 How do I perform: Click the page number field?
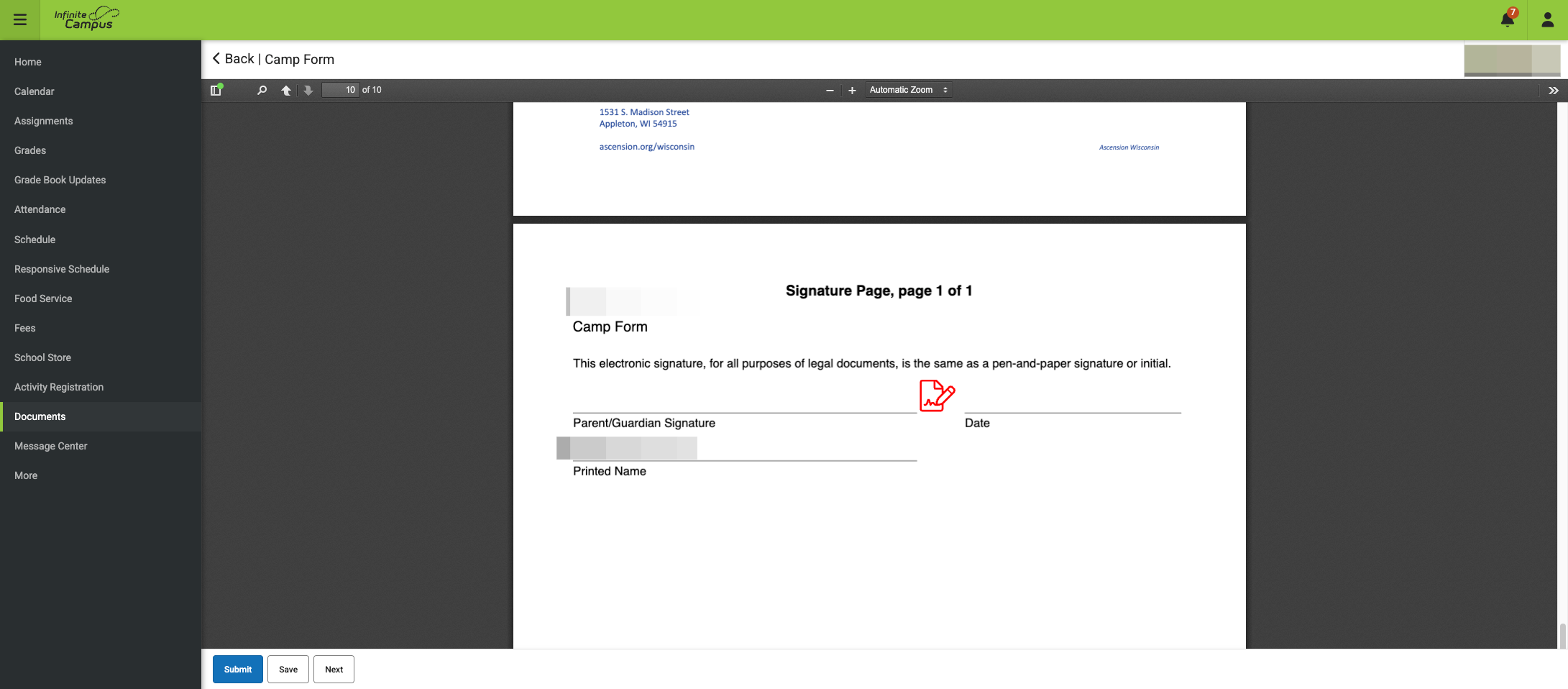[340, 90]
